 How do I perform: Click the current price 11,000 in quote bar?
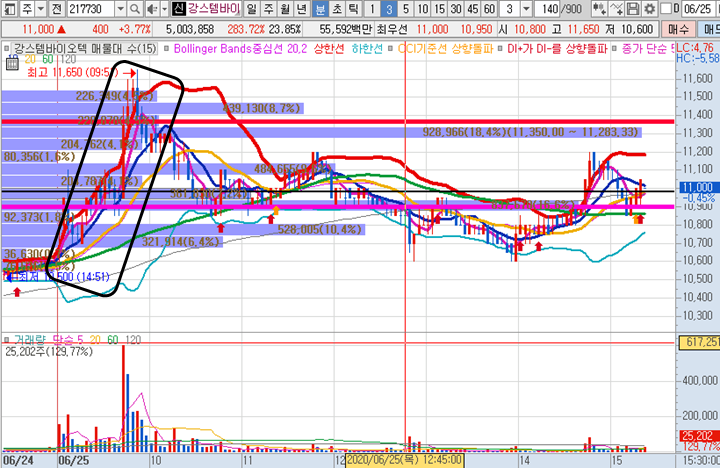click(x=38, y=29)
